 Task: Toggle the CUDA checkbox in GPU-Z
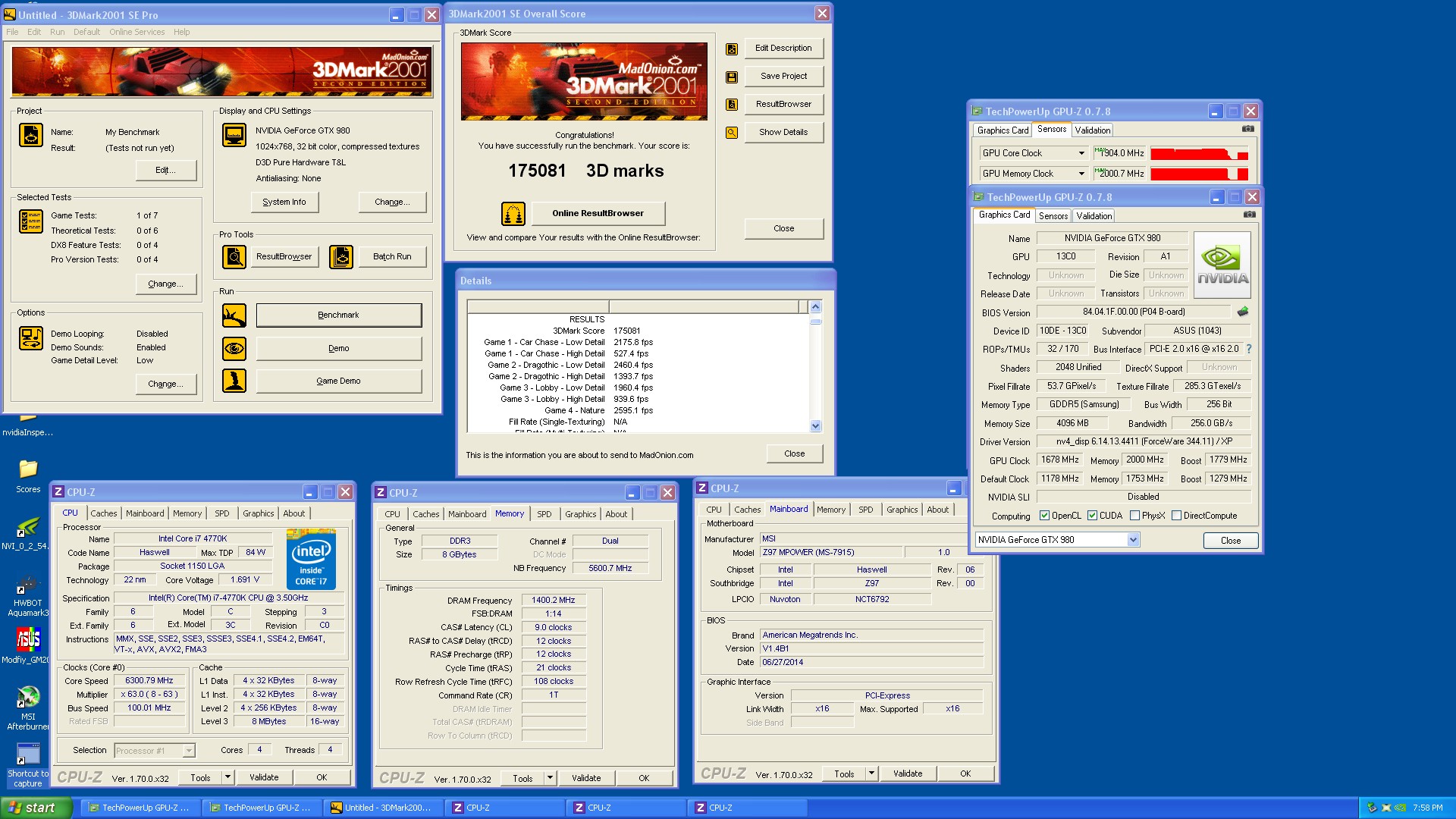tap(1092, 516)
